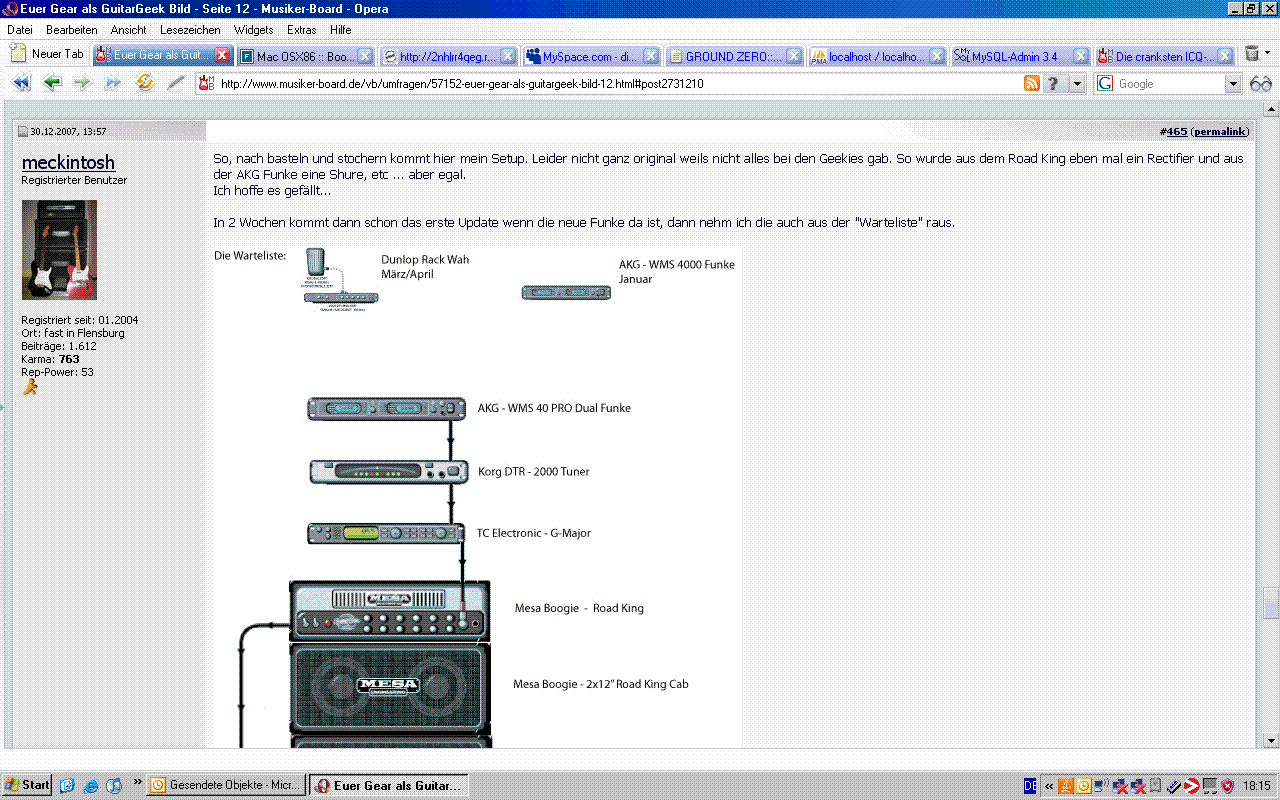
Task: Click the wand/pen icon next to reload
Action: [175, 83]
